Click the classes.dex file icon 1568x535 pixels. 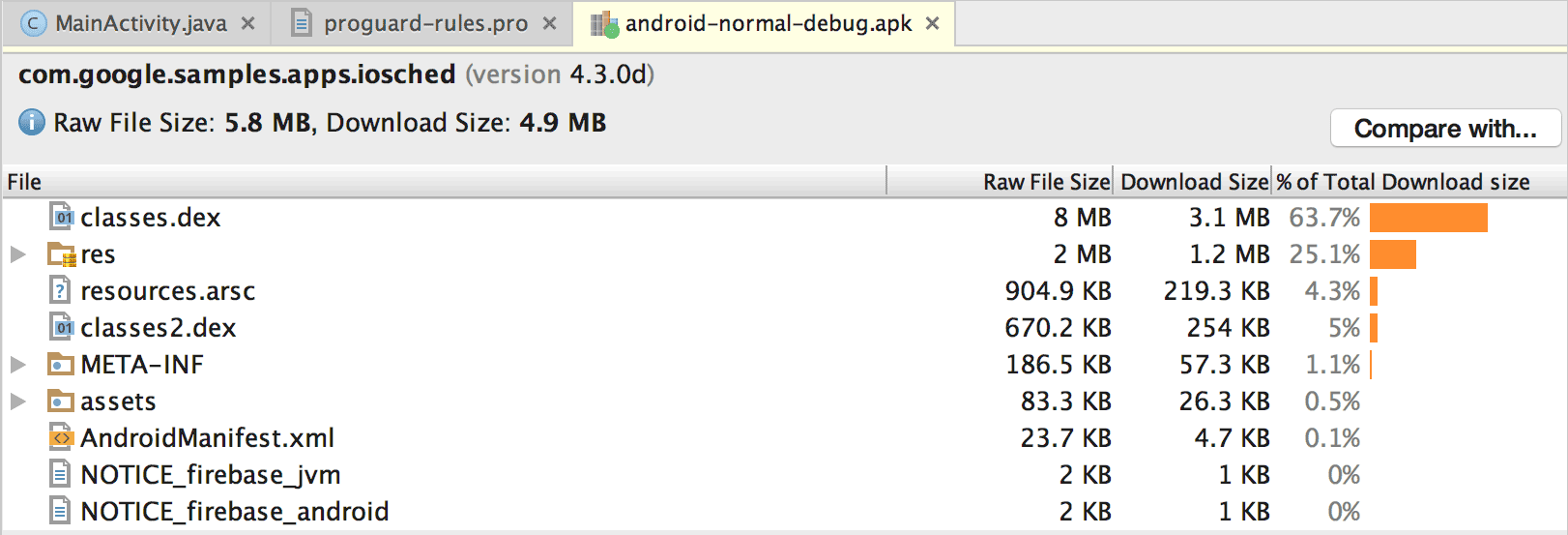pyautogui.click(x=61, y=217)
